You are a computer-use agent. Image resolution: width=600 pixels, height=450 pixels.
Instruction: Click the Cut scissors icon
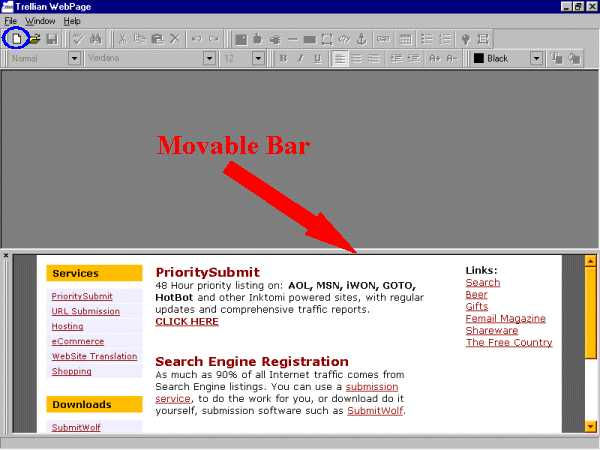point(122,39)
